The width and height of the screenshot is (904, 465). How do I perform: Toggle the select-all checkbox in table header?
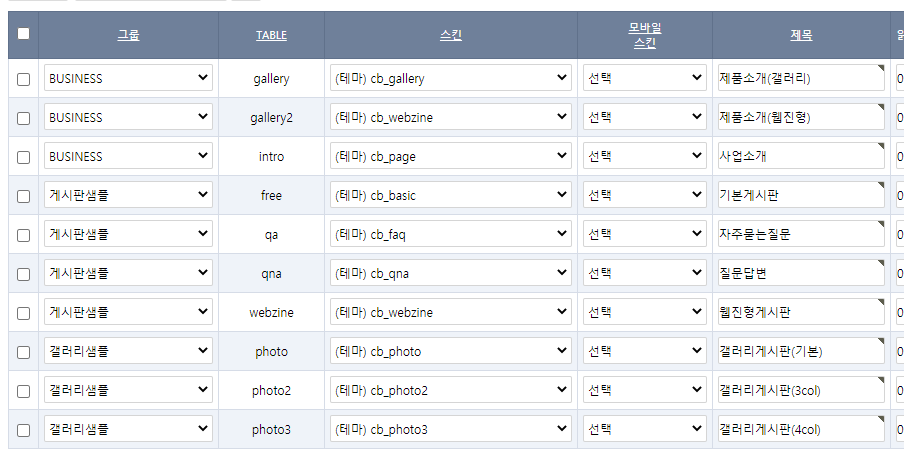(24, 33)
